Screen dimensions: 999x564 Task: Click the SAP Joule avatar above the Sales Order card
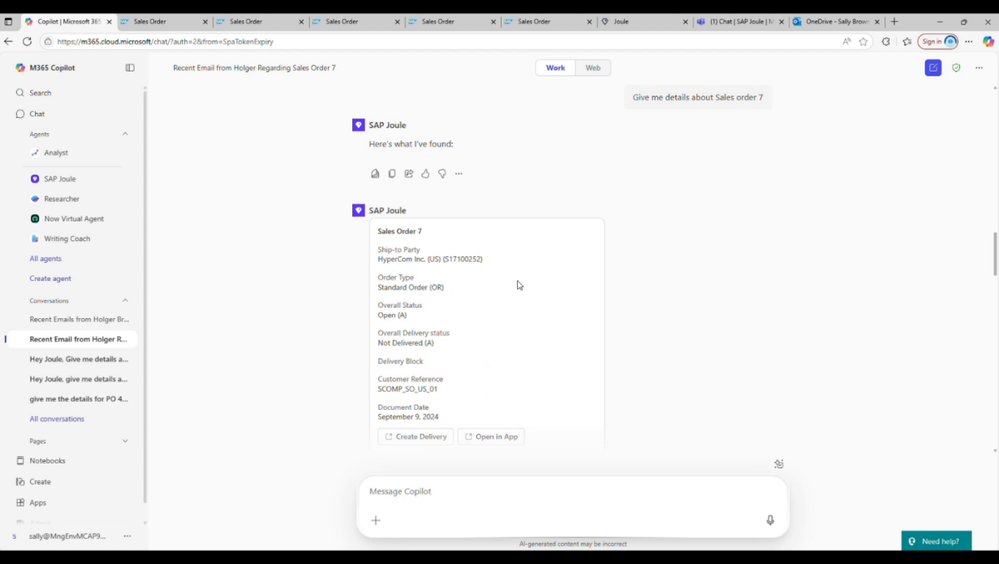pyautogui.click(x=359, y=210)
